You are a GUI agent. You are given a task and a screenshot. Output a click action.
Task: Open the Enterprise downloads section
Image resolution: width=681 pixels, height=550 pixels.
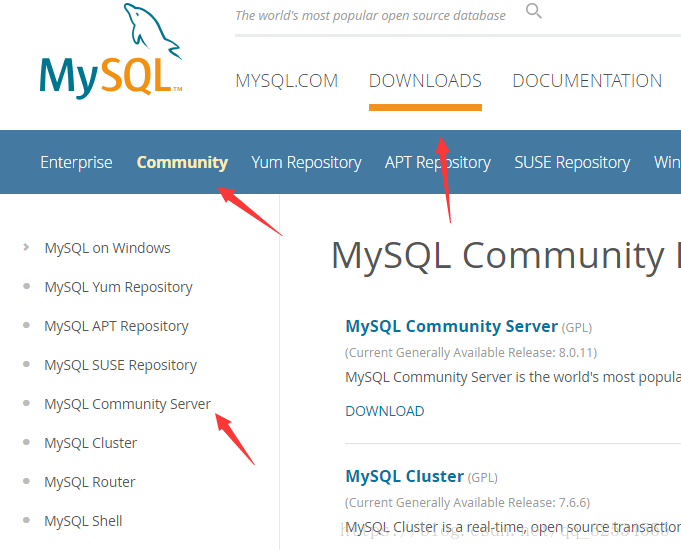[76, 162]
